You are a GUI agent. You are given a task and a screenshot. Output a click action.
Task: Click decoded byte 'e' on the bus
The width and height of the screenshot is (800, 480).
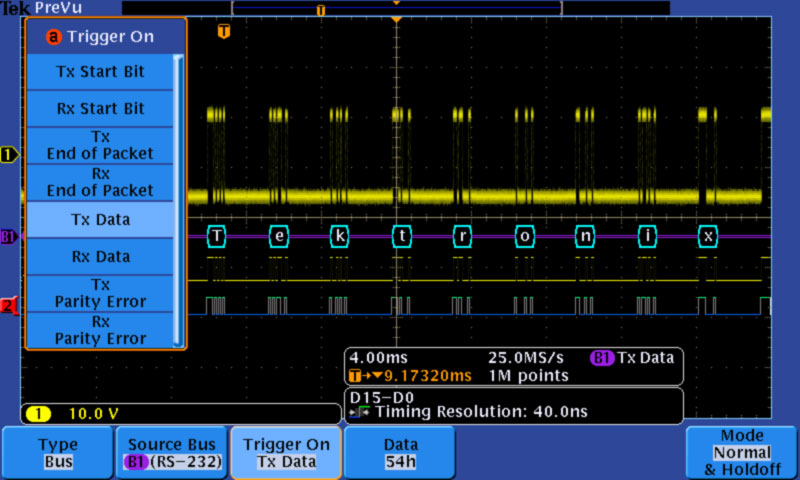click(279, 236)
